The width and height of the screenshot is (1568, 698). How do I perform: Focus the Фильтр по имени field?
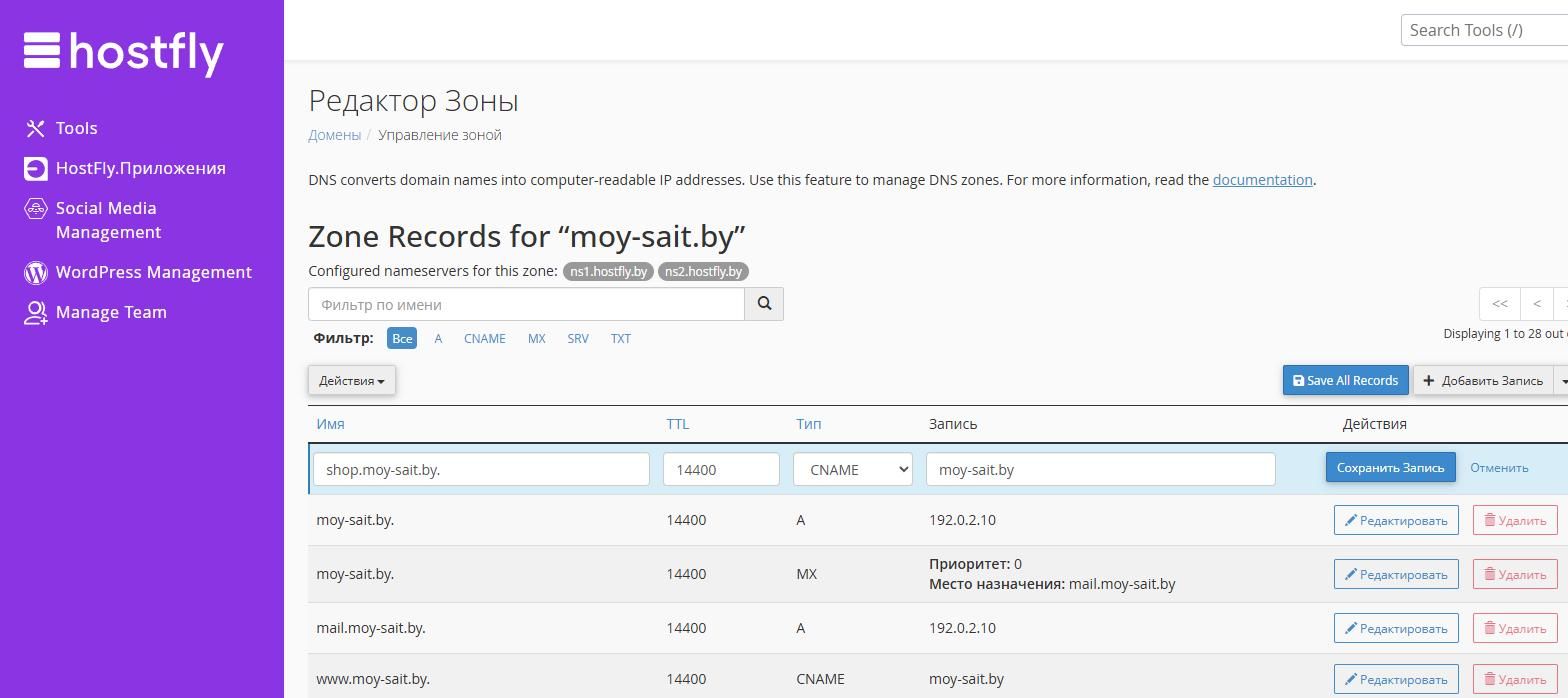[526, 304]
